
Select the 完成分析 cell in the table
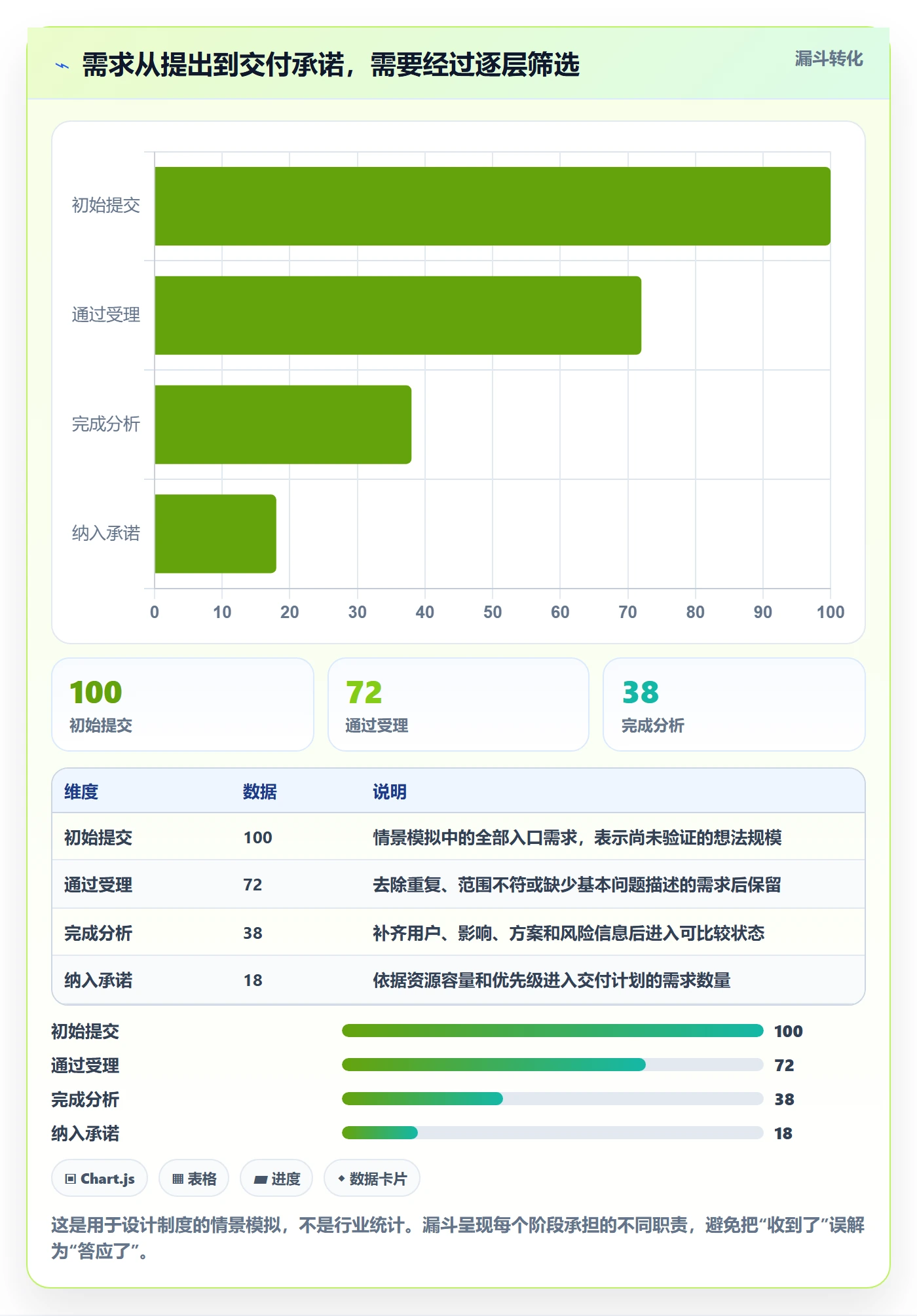pos(98,933)
